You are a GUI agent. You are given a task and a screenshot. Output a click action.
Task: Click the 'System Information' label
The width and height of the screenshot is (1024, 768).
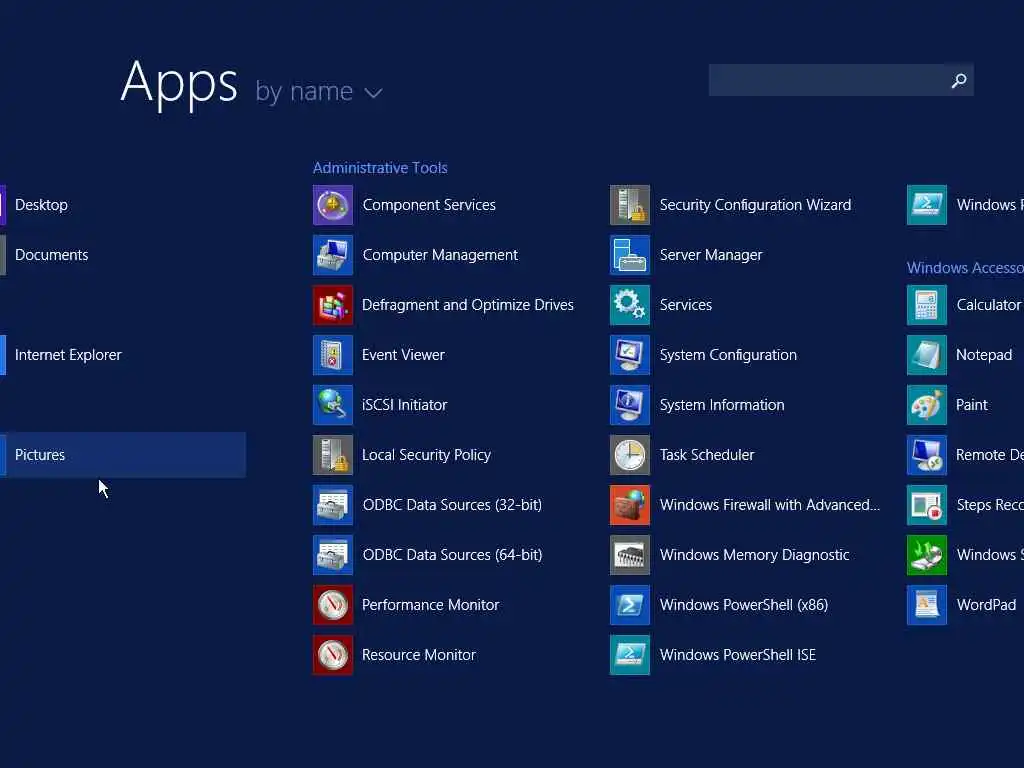tap(722, 405)
